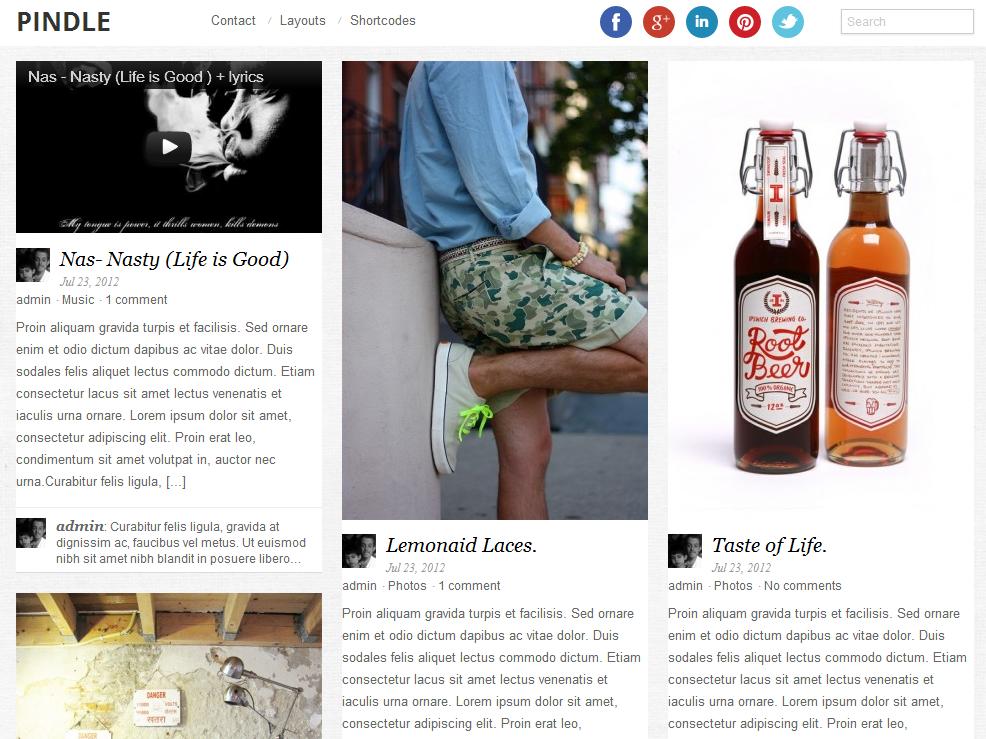Open the Lemonaid Laces post title
Screen dimensions: 986x739
[x=462, y=545]
